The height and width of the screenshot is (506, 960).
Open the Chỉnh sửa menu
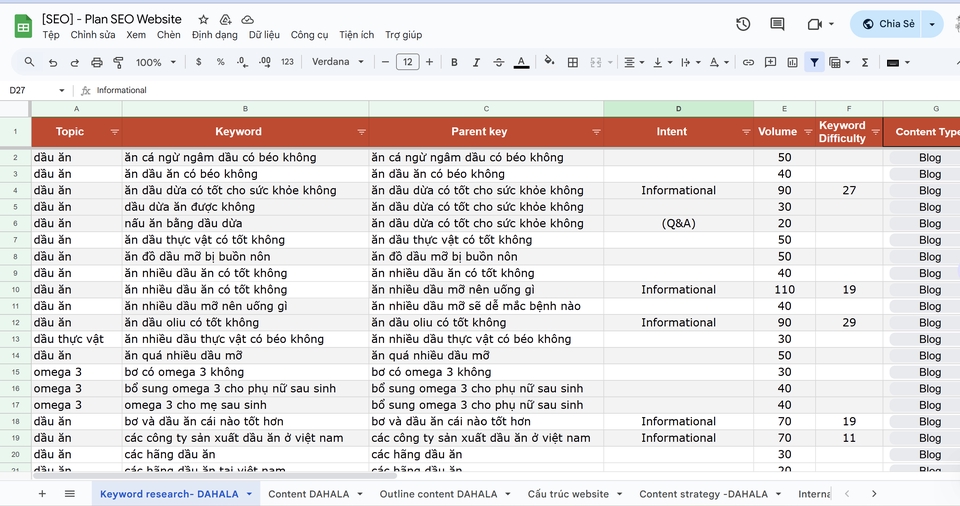92,35
